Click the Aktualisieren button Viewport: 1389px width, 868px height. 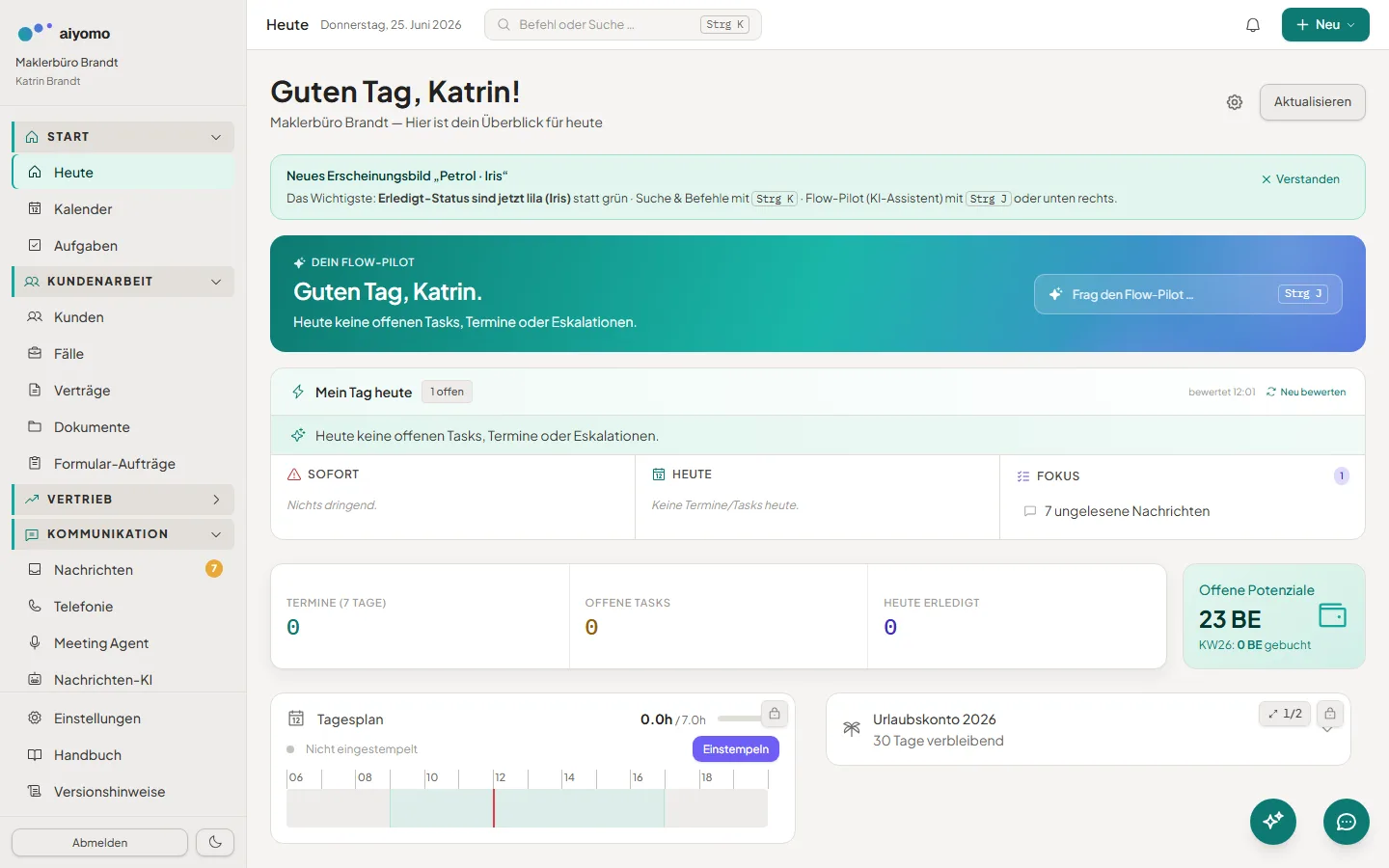1312,102
